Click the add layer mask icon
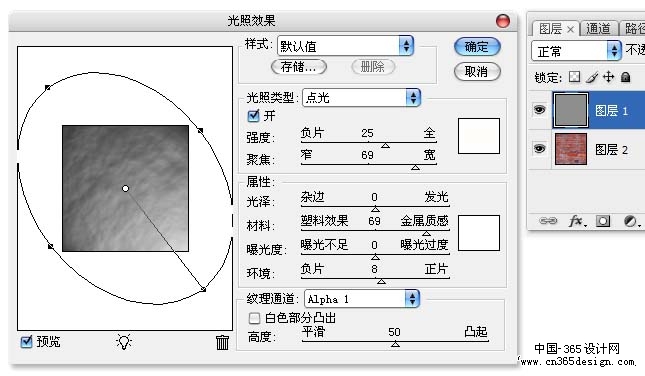Image resolution: width=645 pixels, height=376 pixels. pos(603,221)
